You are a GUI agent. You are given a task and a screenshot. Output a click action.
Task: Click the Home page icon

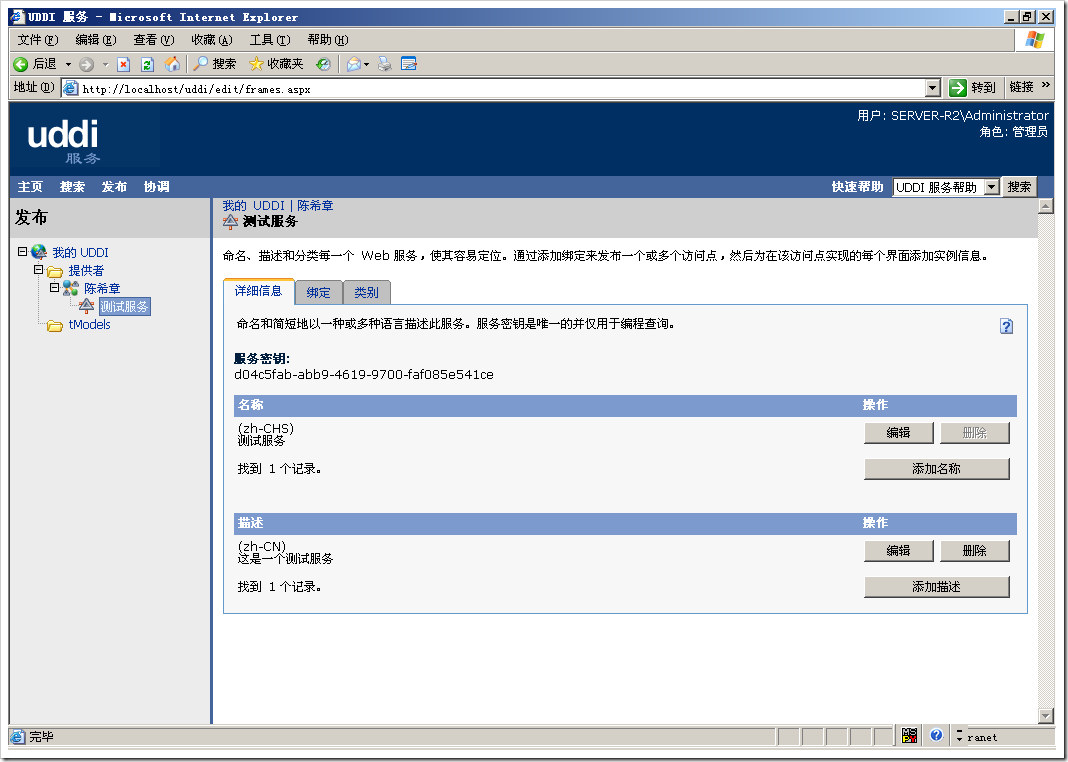pyautogui.click(x=173, y=64)
